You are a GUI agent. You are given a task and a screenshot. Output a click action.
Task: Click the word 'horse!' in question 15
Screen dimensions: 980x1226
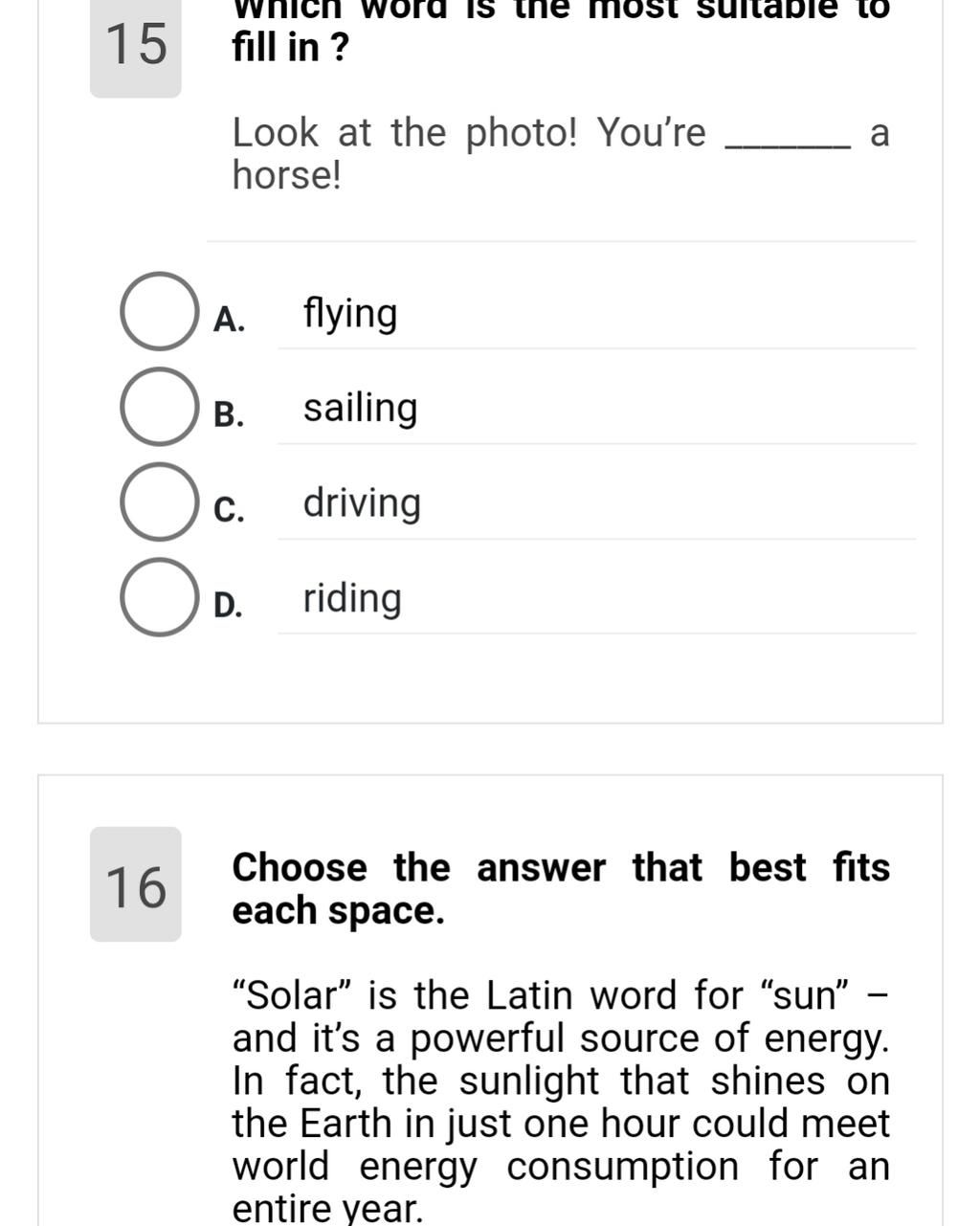[x=286, y=175]
